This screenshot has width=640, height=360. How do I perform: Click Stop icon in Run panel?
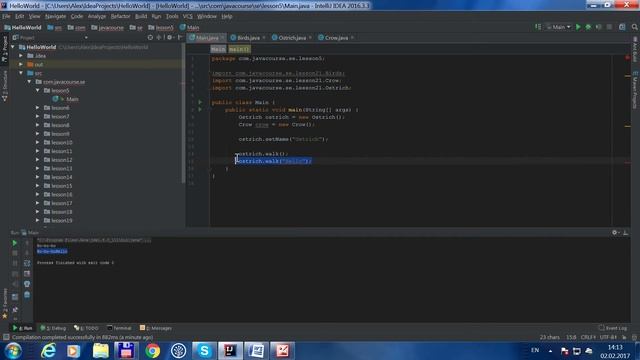(15, 253)
